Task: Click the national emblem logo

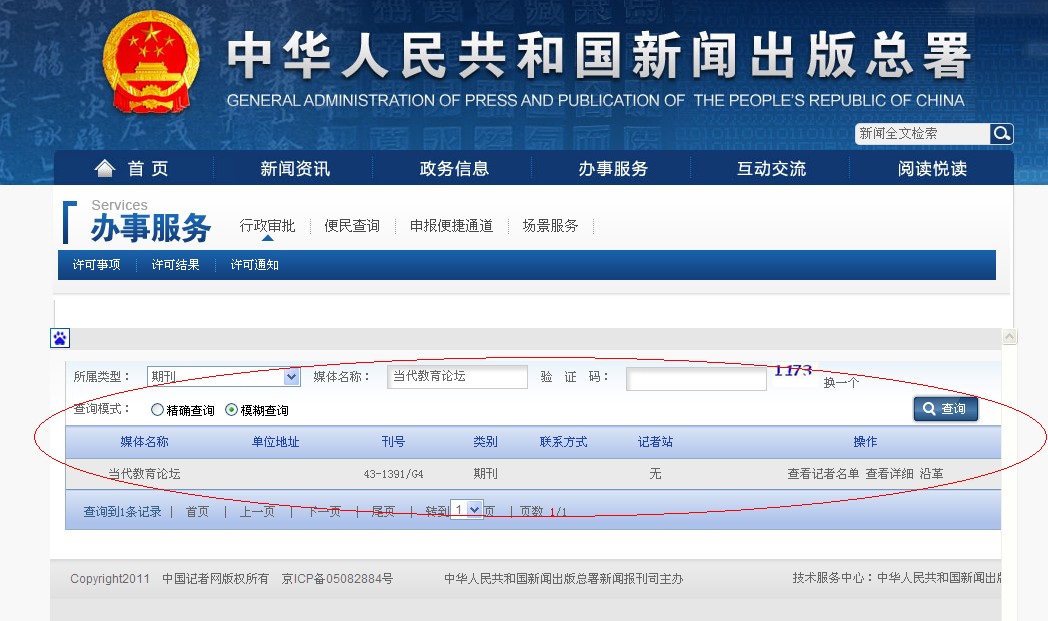Action: [x=151, y=62]
